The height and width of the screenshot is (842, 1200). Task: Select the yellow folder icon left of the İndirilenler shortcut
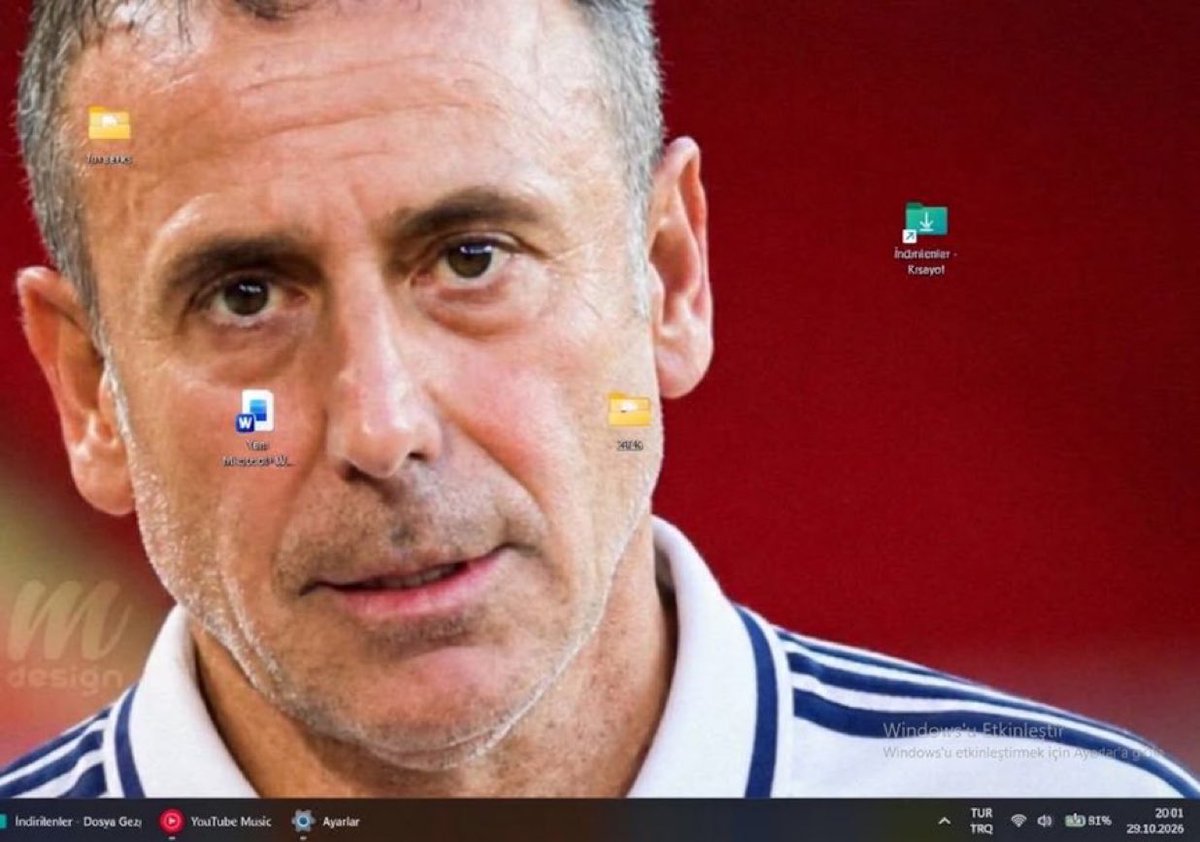pos(629,420)
